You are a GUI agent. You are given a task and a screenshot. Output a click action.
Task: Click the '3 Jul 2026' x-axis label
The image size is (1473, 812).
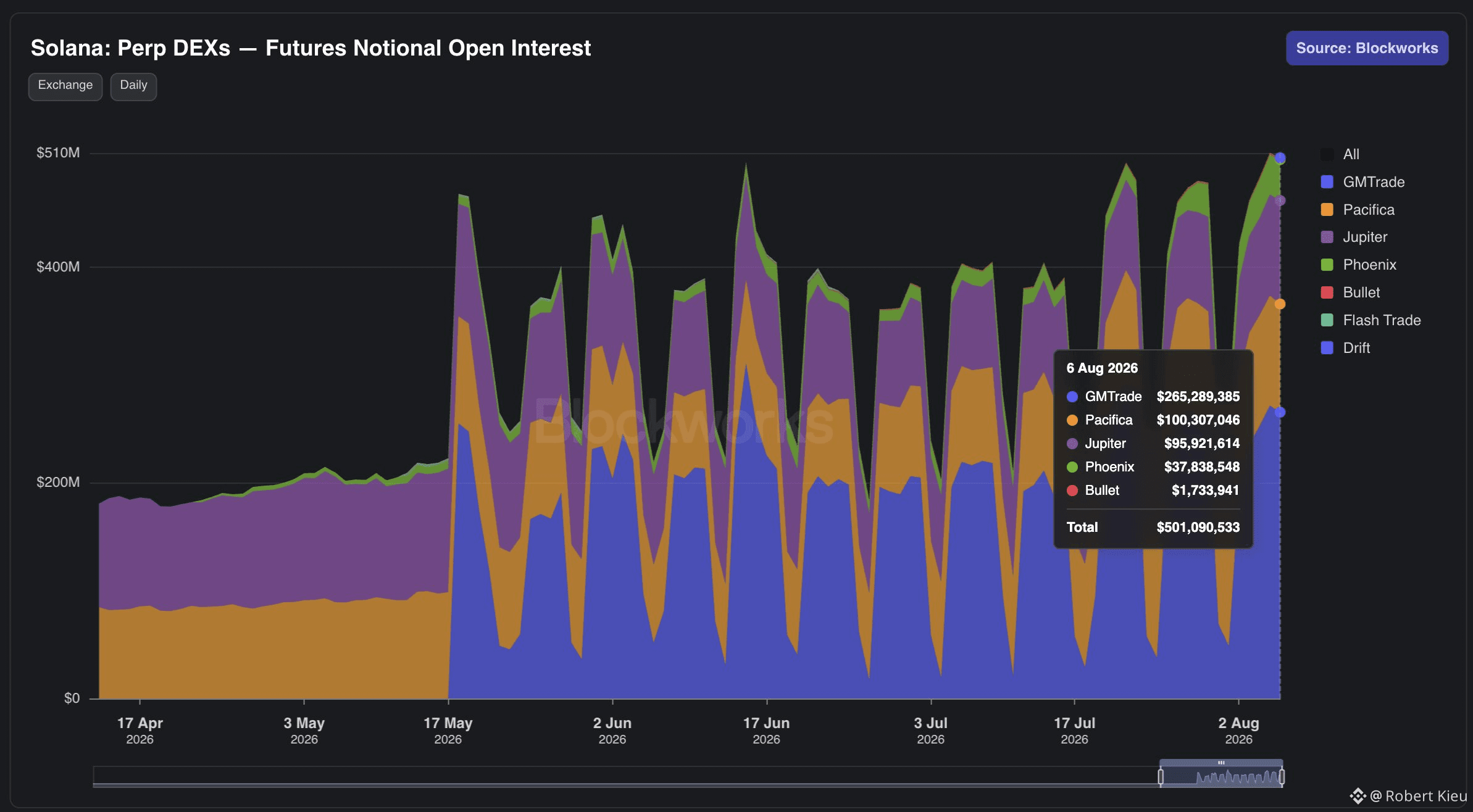pyautogui.click(x=931, y=731)
